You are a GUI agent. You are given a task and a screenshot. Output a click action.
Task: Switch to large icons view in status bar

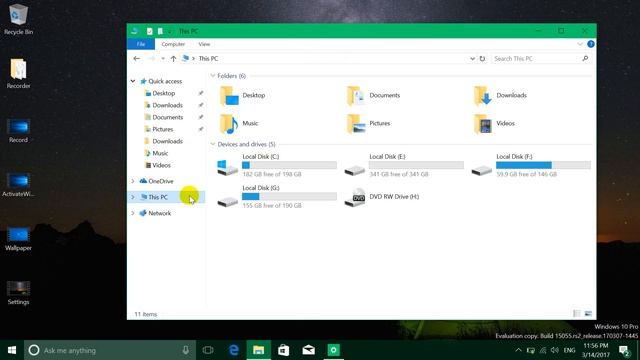tap(588, 313)
